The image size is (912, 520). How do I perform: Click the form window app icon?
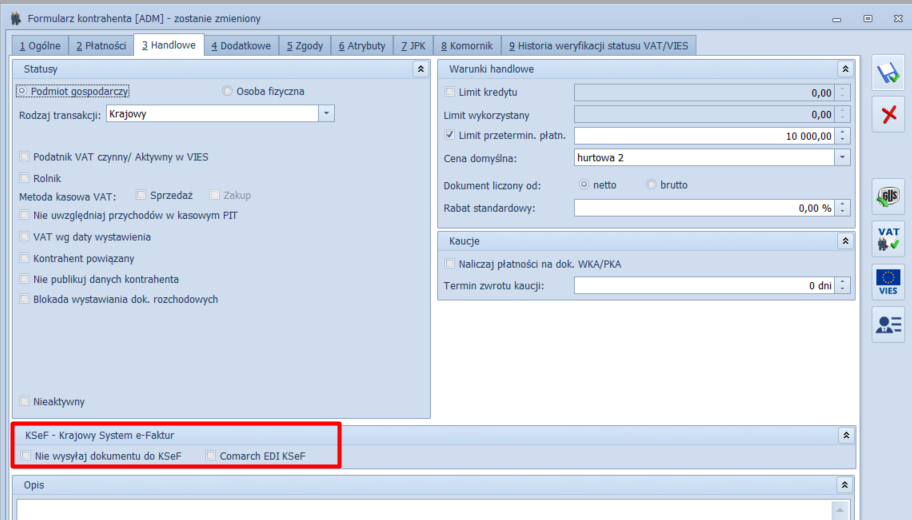(x=16, y=19)
